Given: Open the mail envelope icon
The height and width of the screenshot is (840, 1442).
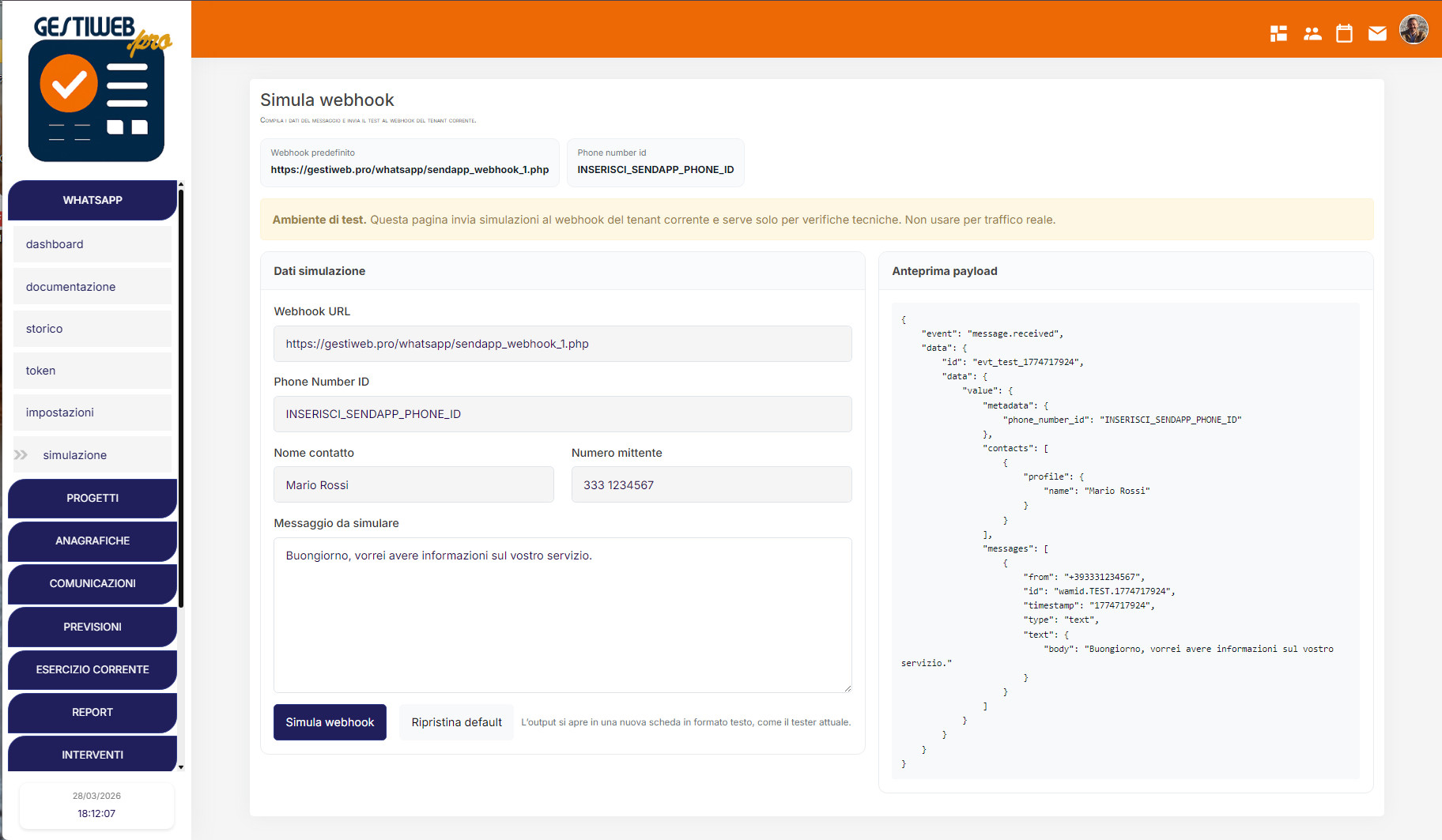Looking at the screenshot, I should (x=1377, y=33).
